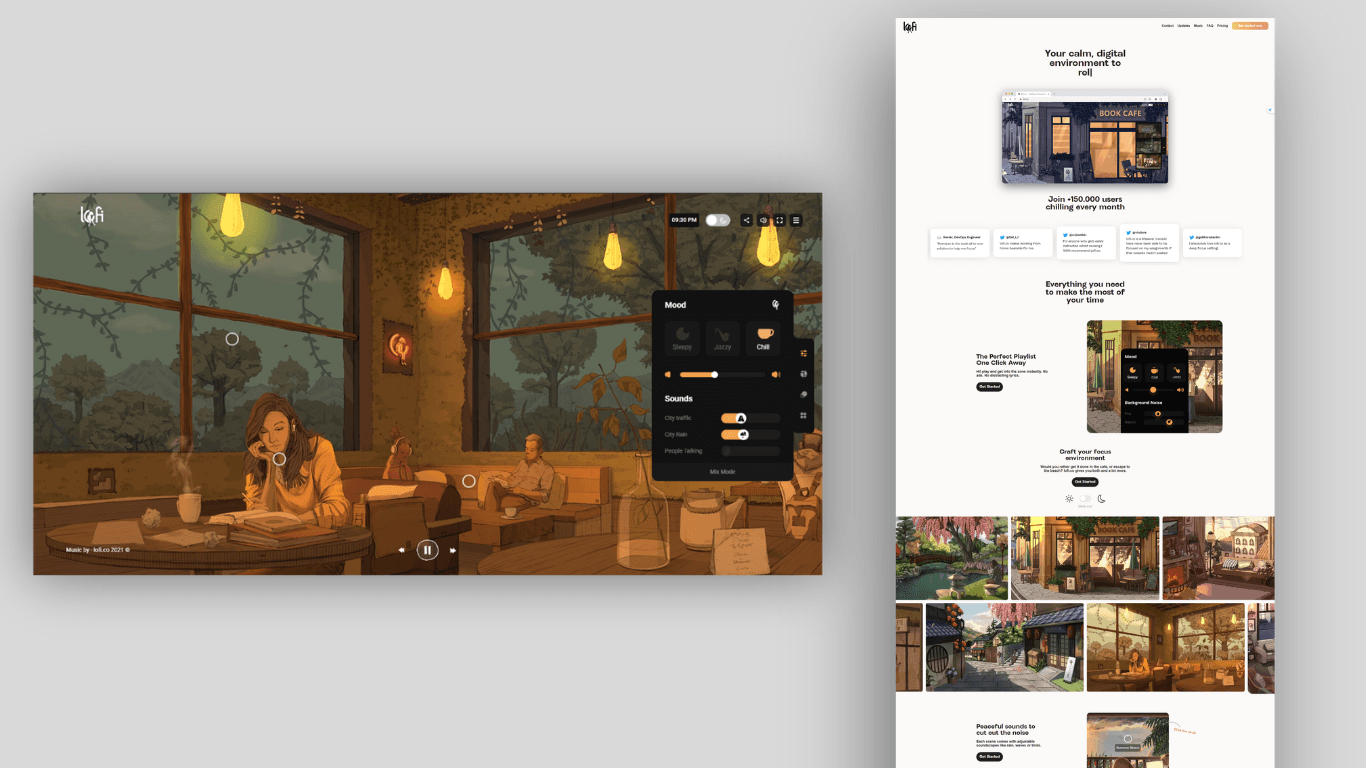Pause the music with the center pause button
Screen dimensions: 1366x768
pyautogui.click(x=427, y=549)
